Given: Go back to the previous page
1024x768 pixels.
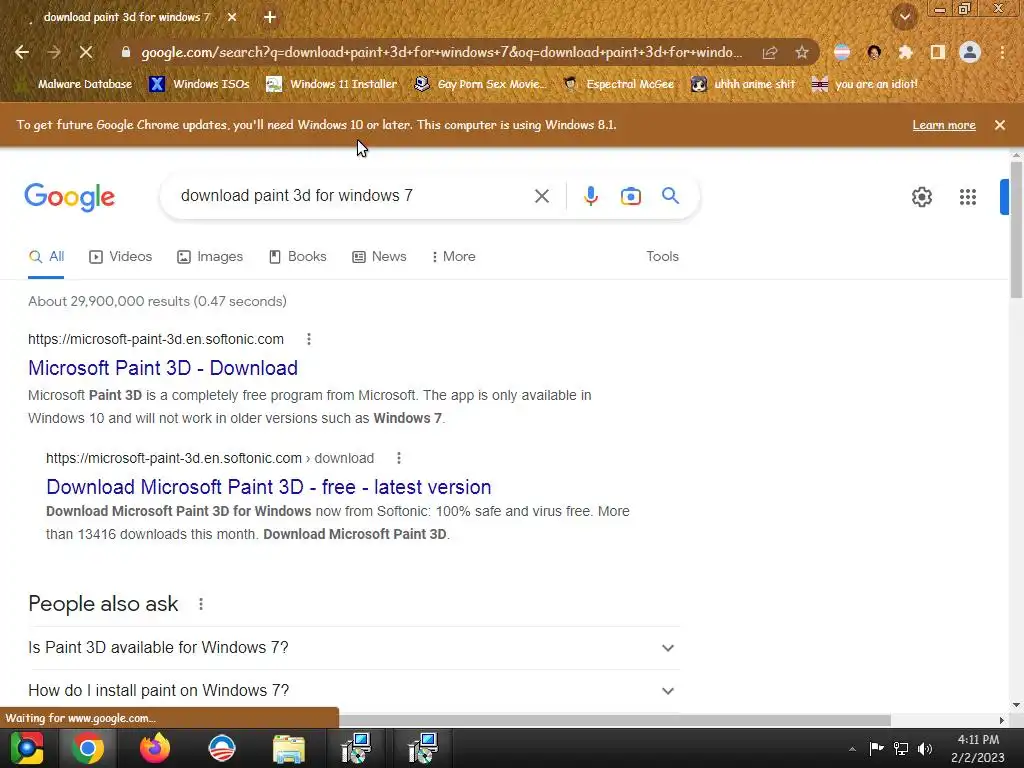Looking at the screenshot, I should 22,52.
